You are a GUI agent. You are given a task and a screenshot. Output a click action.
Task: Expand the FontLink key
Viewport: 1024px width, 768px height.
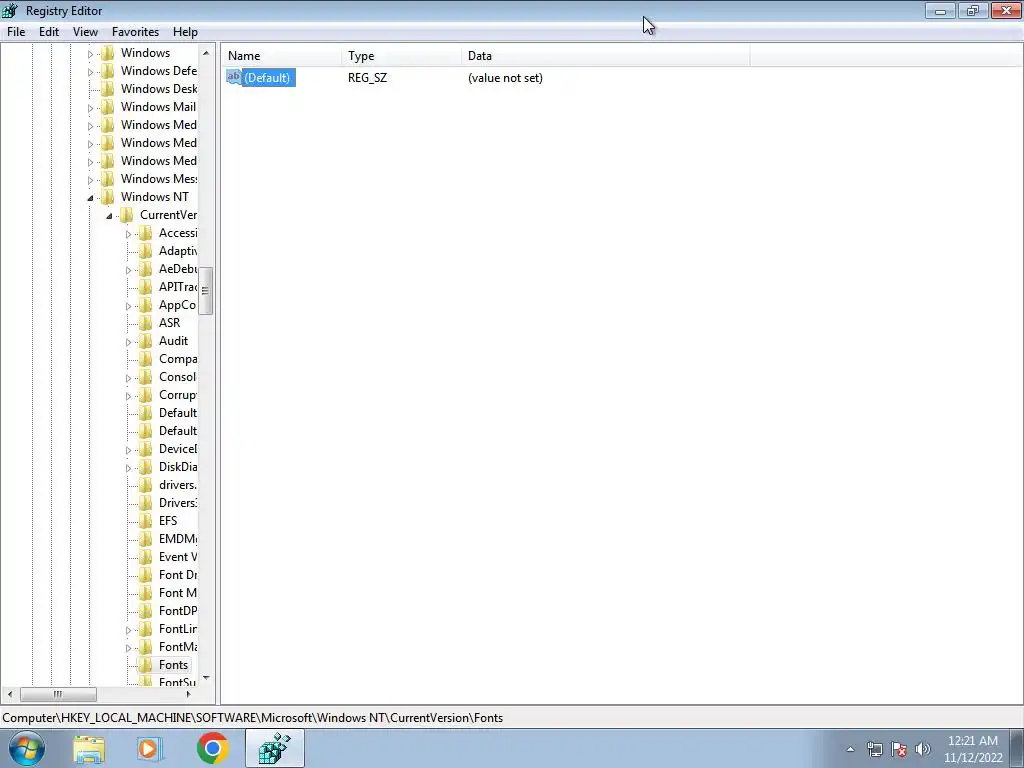128,630
